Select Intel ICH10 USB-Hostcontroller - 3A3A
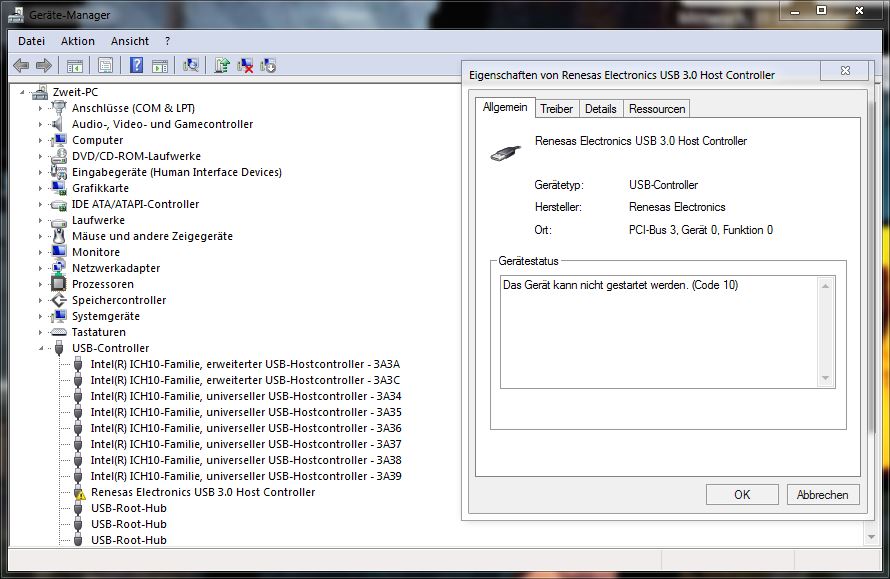The height and width of the screenshot is (579, 890). coord(245,364)
